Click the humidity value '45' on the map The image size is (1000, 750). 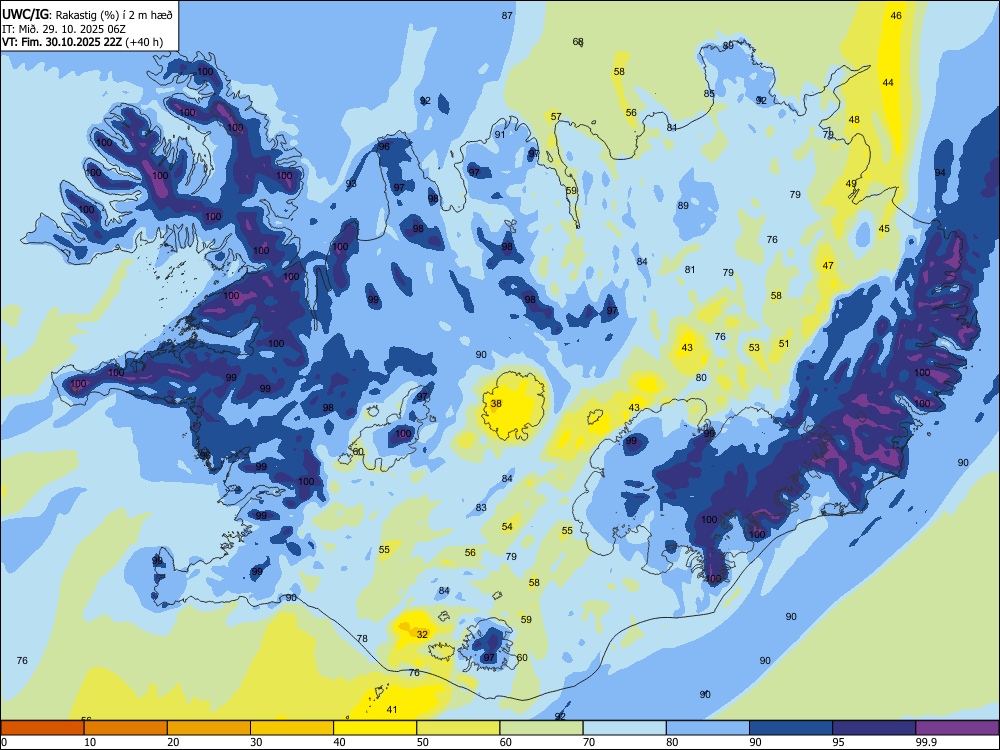pos(884,228)
